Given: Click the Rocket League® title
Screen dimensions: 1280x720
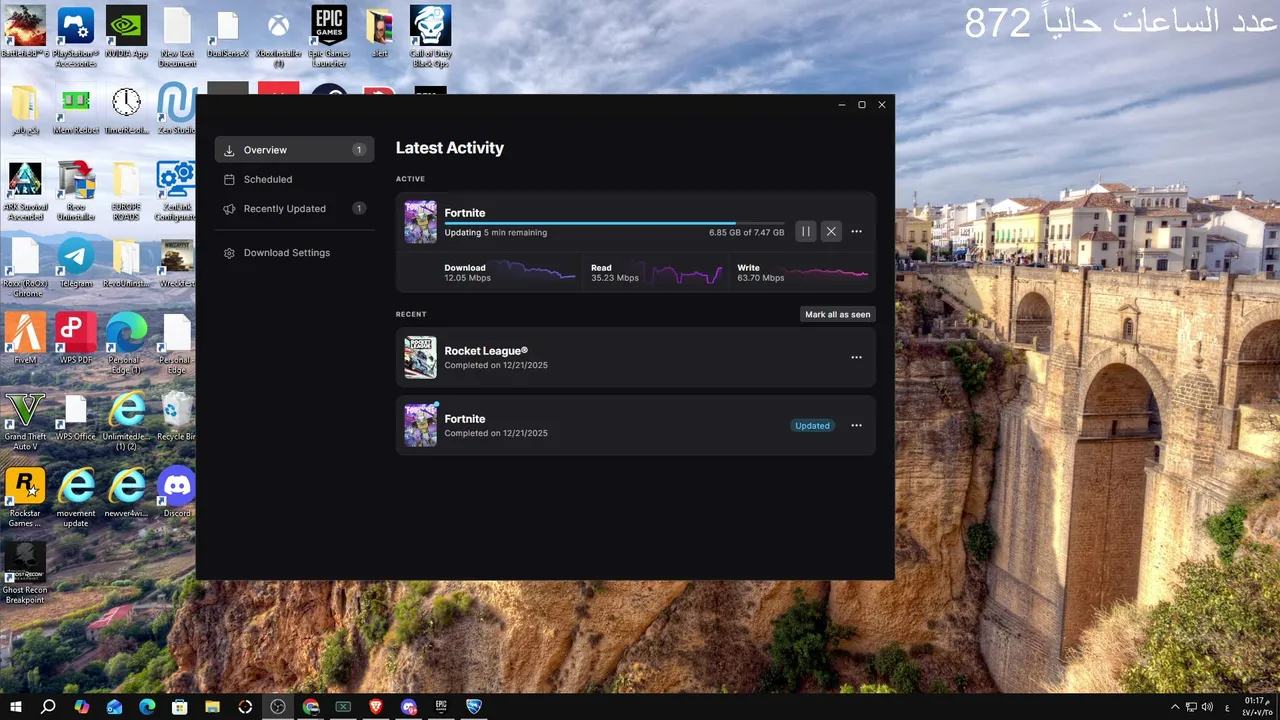Looking at the screenshot, I should 486,351.
